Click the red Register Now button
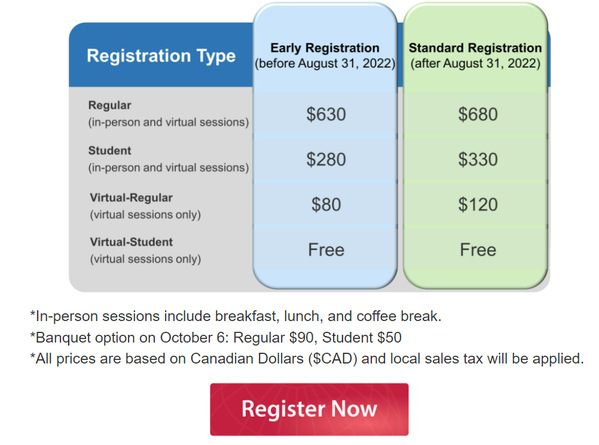599x445 pixels. pos(309,409)
